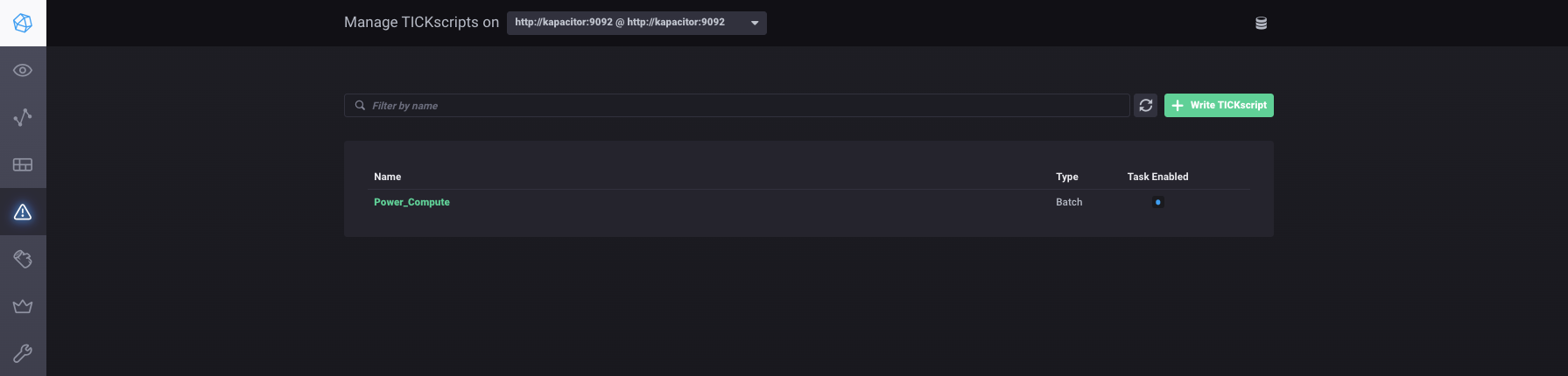Click the Task Enabled column header
The height and width of the screenshot is (376, 1568).
pos(1157,177)
